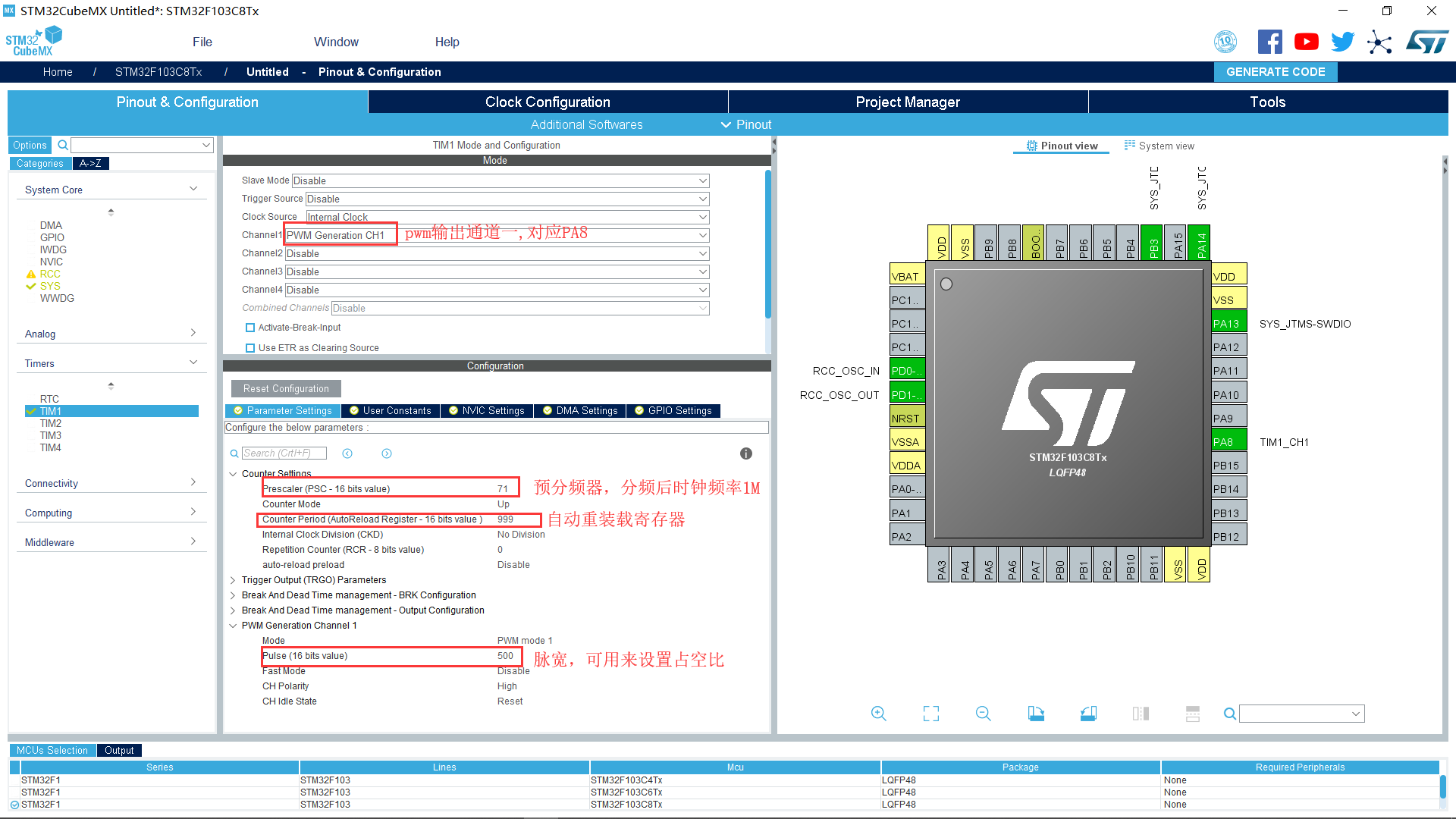This screenshot has width=1456, height=819.
Task: Switch to the Clock Configuration tab
Action: (548, 102)
